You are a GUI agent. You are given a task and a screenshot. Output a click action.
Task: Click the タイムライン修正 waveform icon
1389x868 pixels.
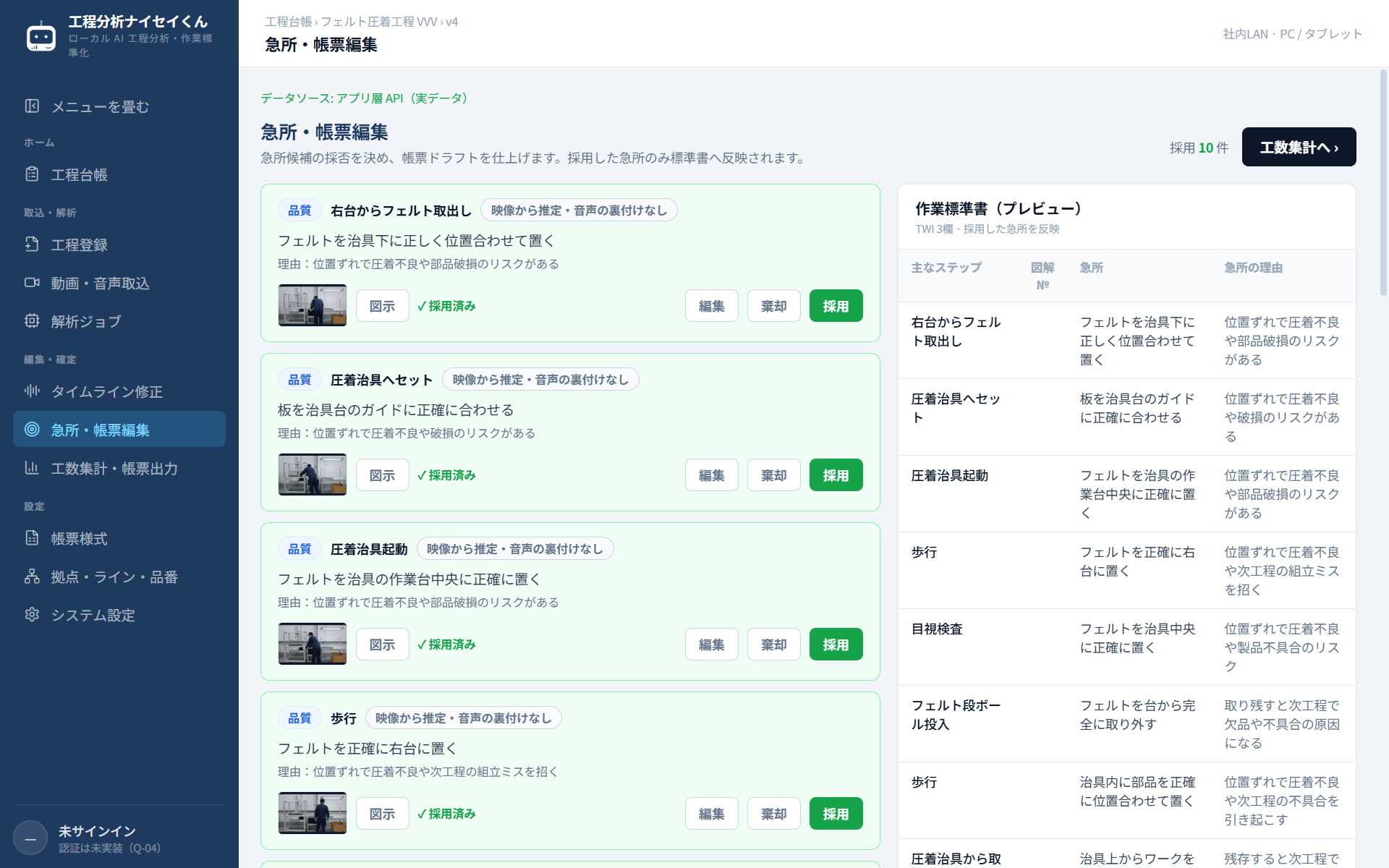coord(32,391)
